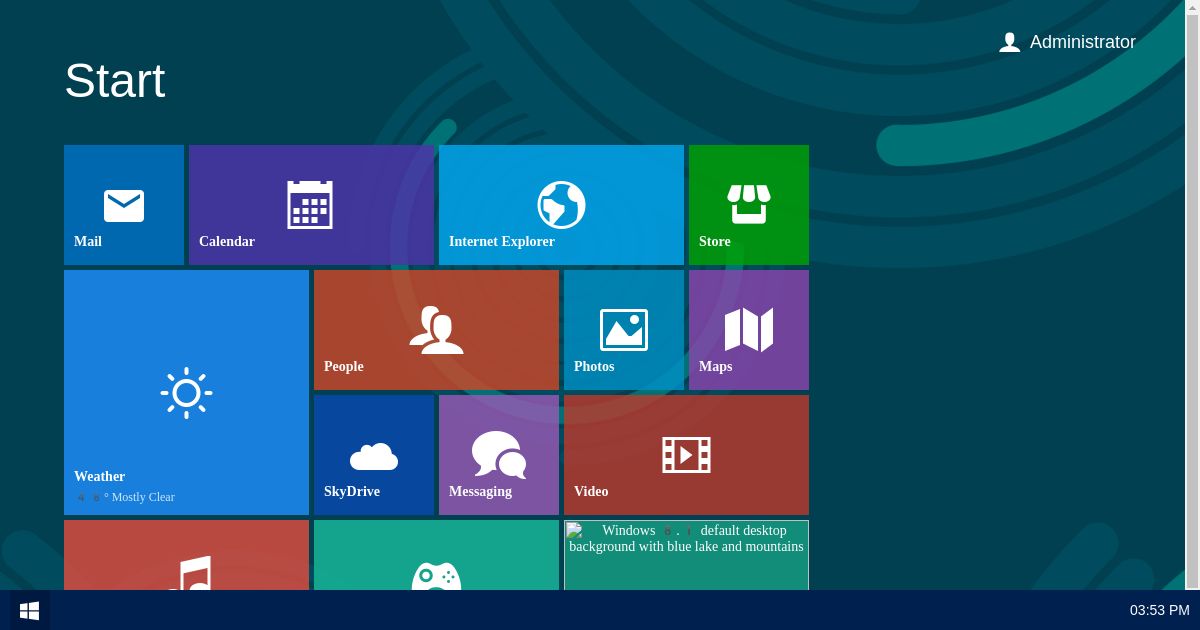Launch the Photos app
Image resolution: width=1200 pixels, height=630 pixels.
pyautogui.click(x=623, y=329)
